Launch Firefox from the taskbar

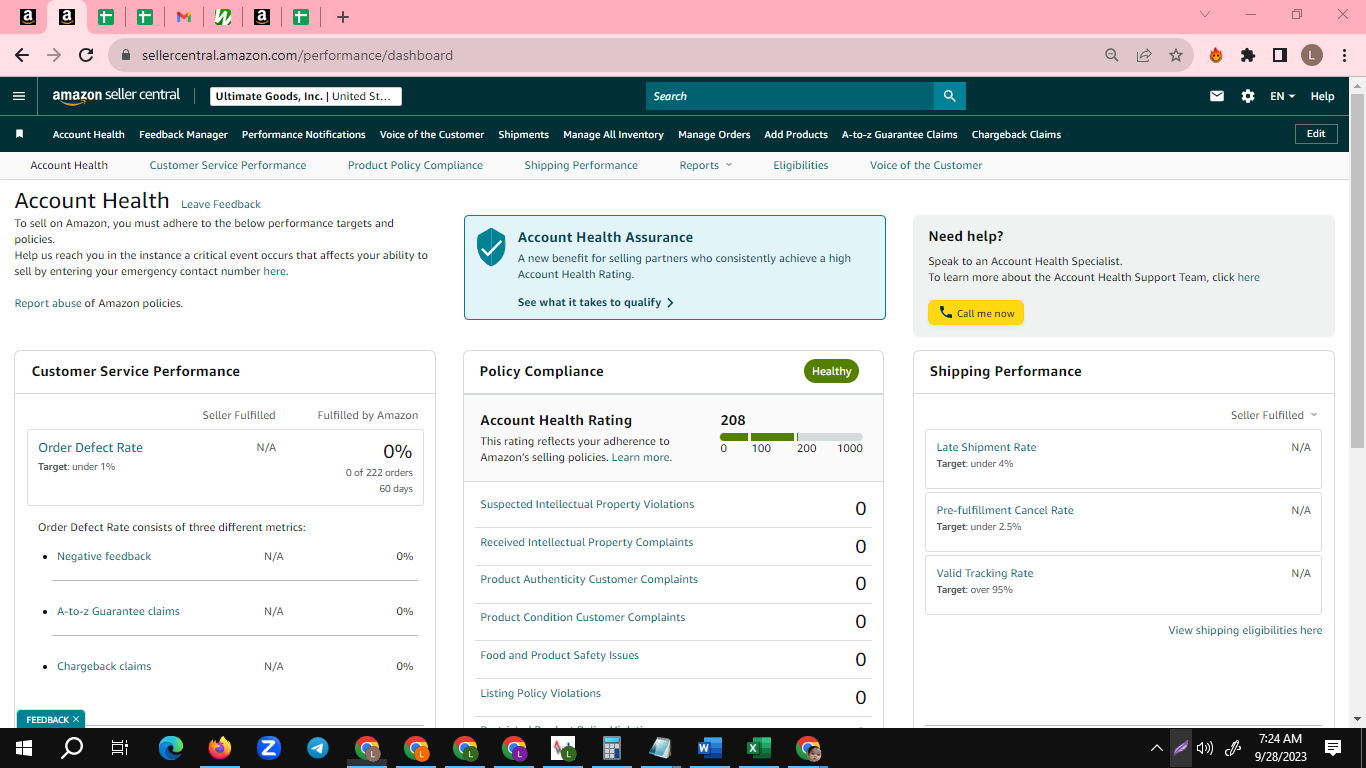coord(220,747)
